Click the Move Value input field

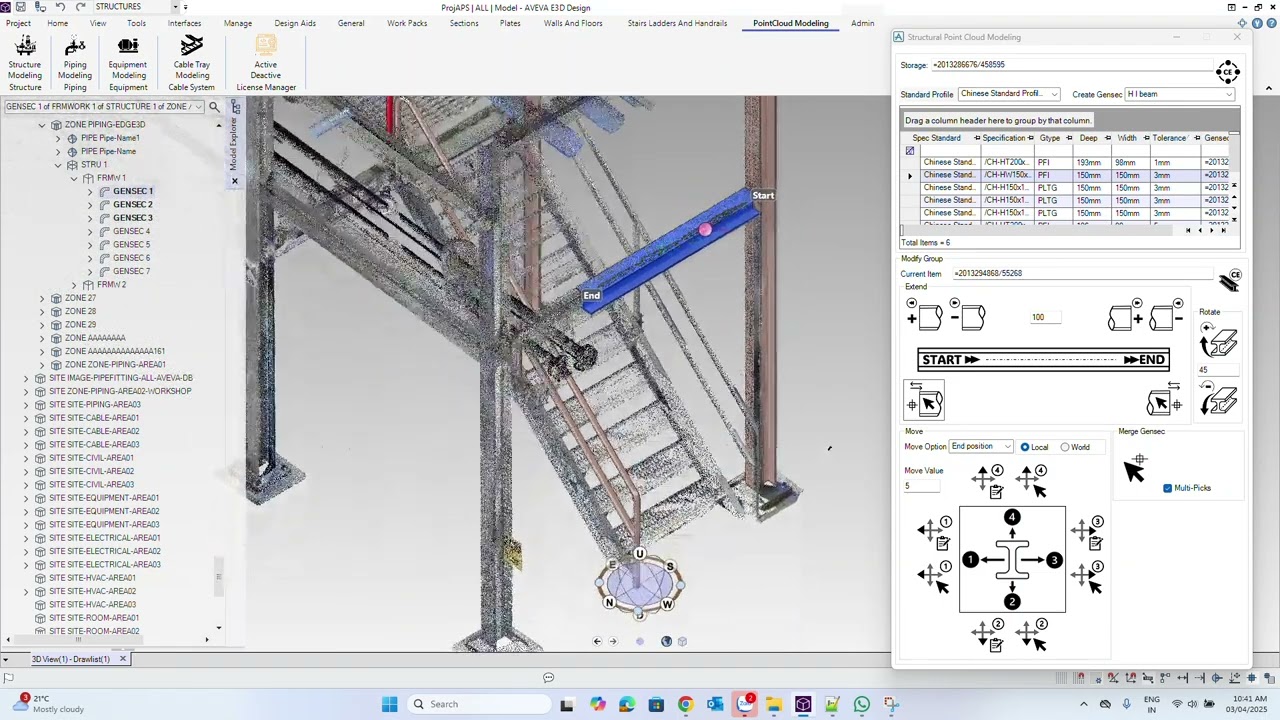[x=922, y=487]
